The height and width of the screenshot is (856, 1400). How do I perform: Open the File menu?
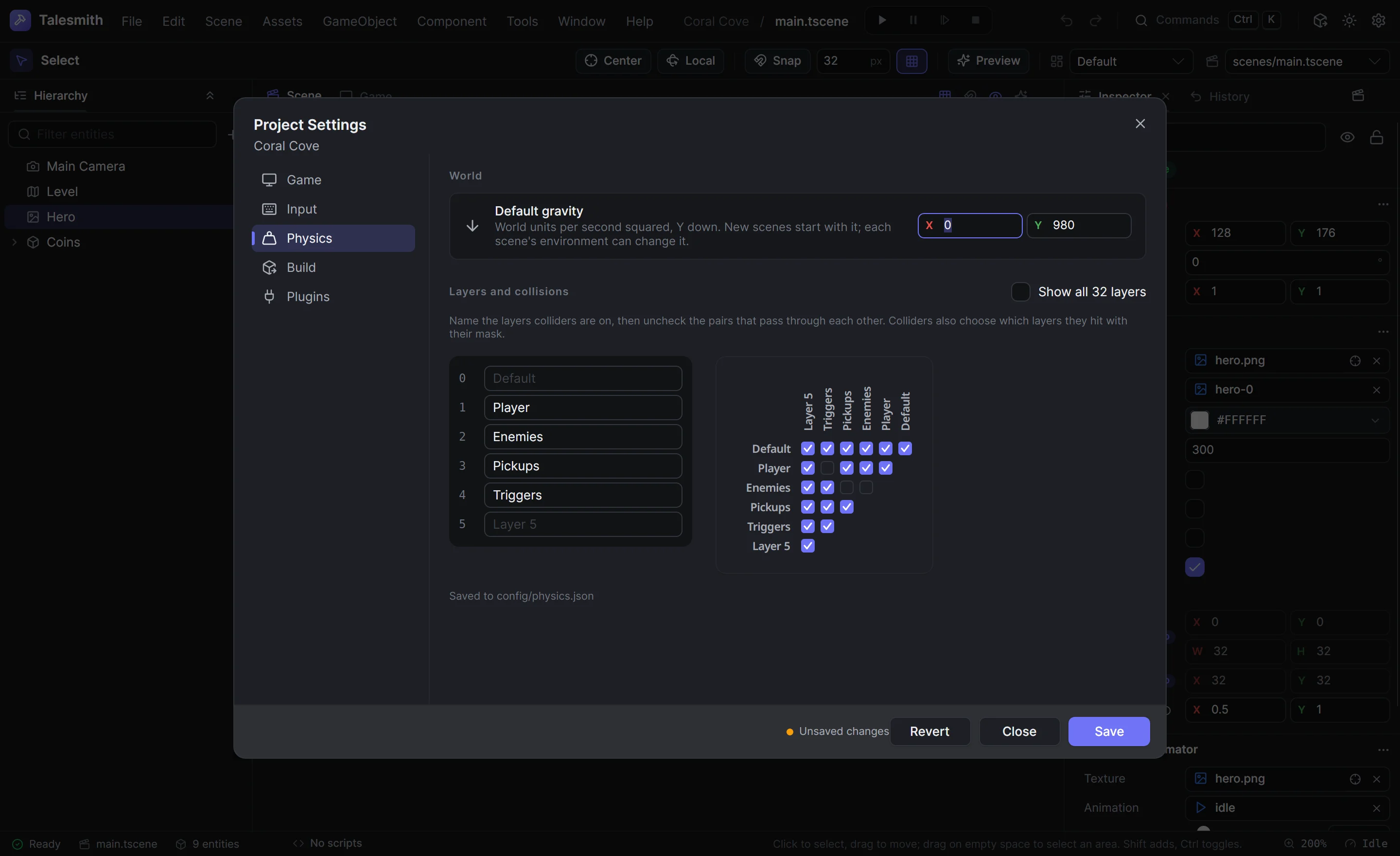(x=131, y=21)
